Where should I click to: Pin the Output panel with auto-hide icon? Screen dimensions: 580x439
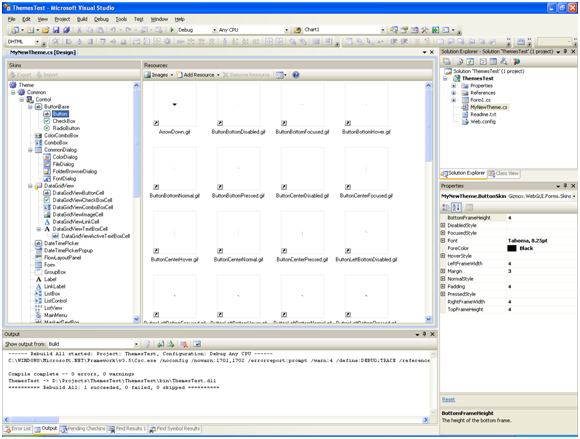pos(425,334)
